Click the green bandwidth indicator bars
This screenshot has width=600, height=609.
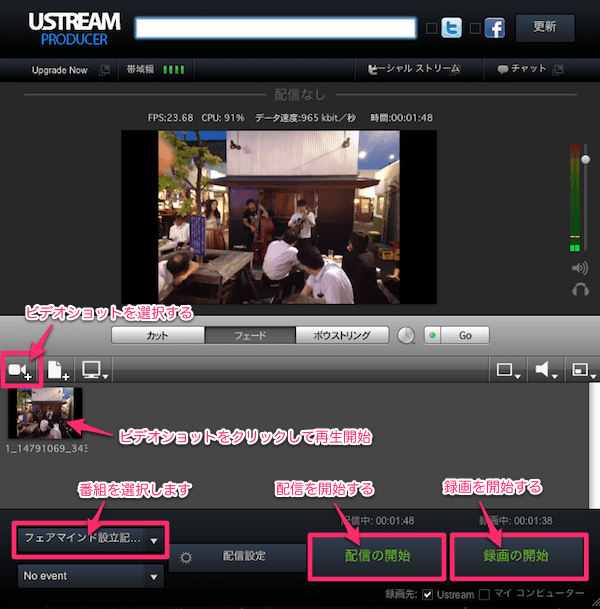coord(174,70)
